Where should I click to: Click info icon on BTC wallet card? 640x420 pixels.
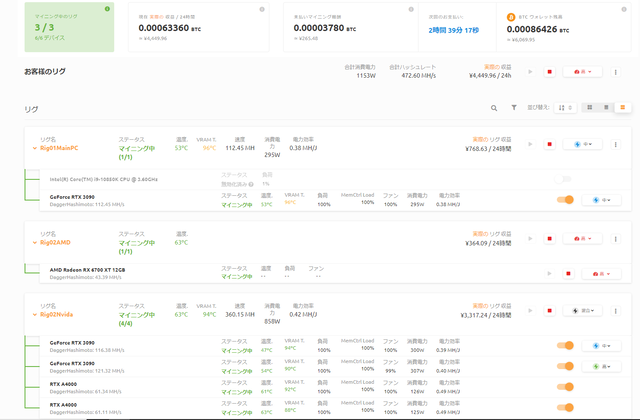point(624,9)
